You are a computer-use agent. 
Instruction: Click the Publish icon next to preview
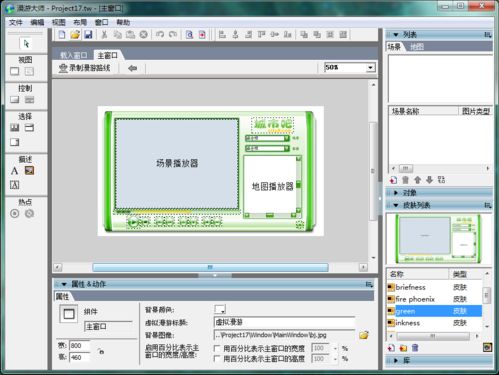202,34
